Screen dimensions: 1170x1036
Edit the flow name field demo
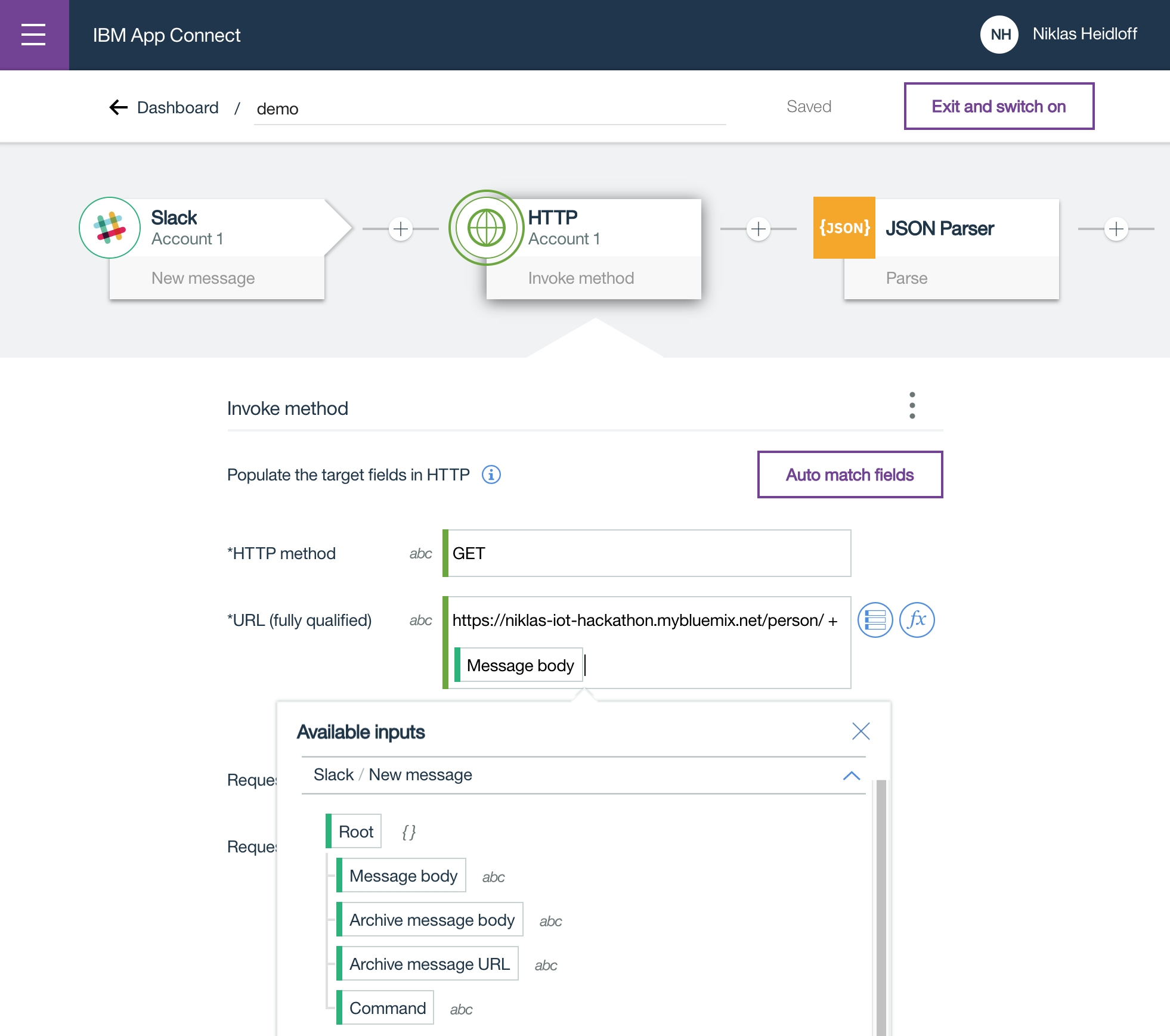click(x=490, y=108)
